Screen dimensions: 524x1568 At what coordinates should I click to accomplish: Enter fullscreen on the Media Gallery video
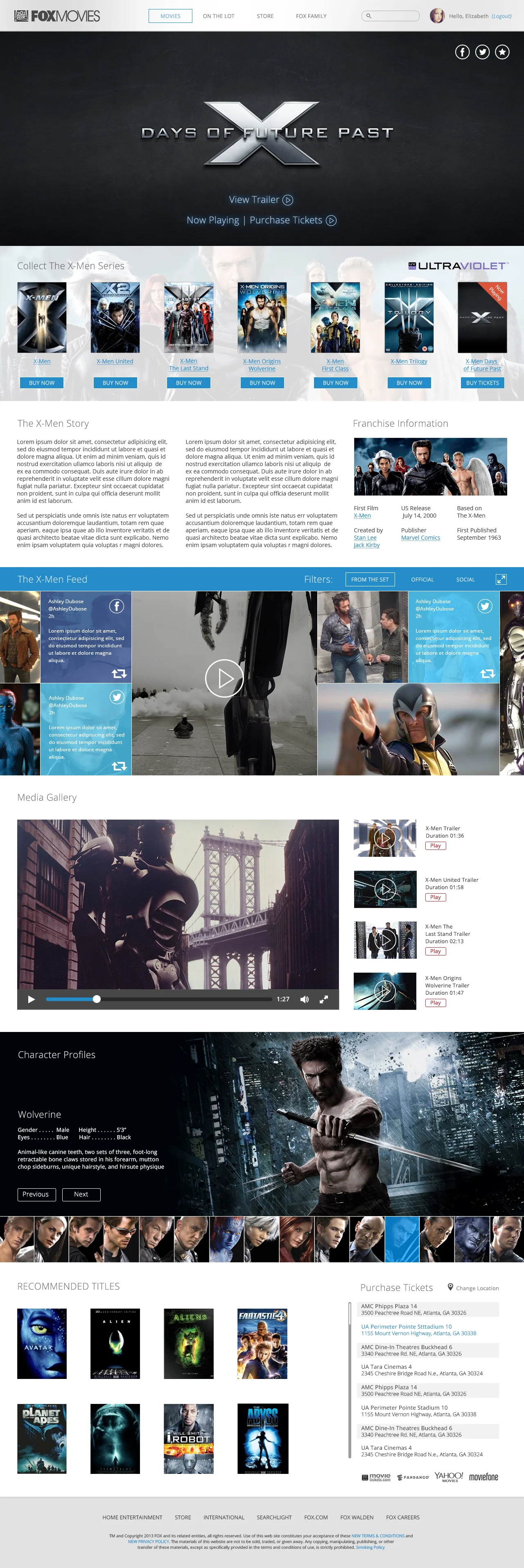(324, 999)
